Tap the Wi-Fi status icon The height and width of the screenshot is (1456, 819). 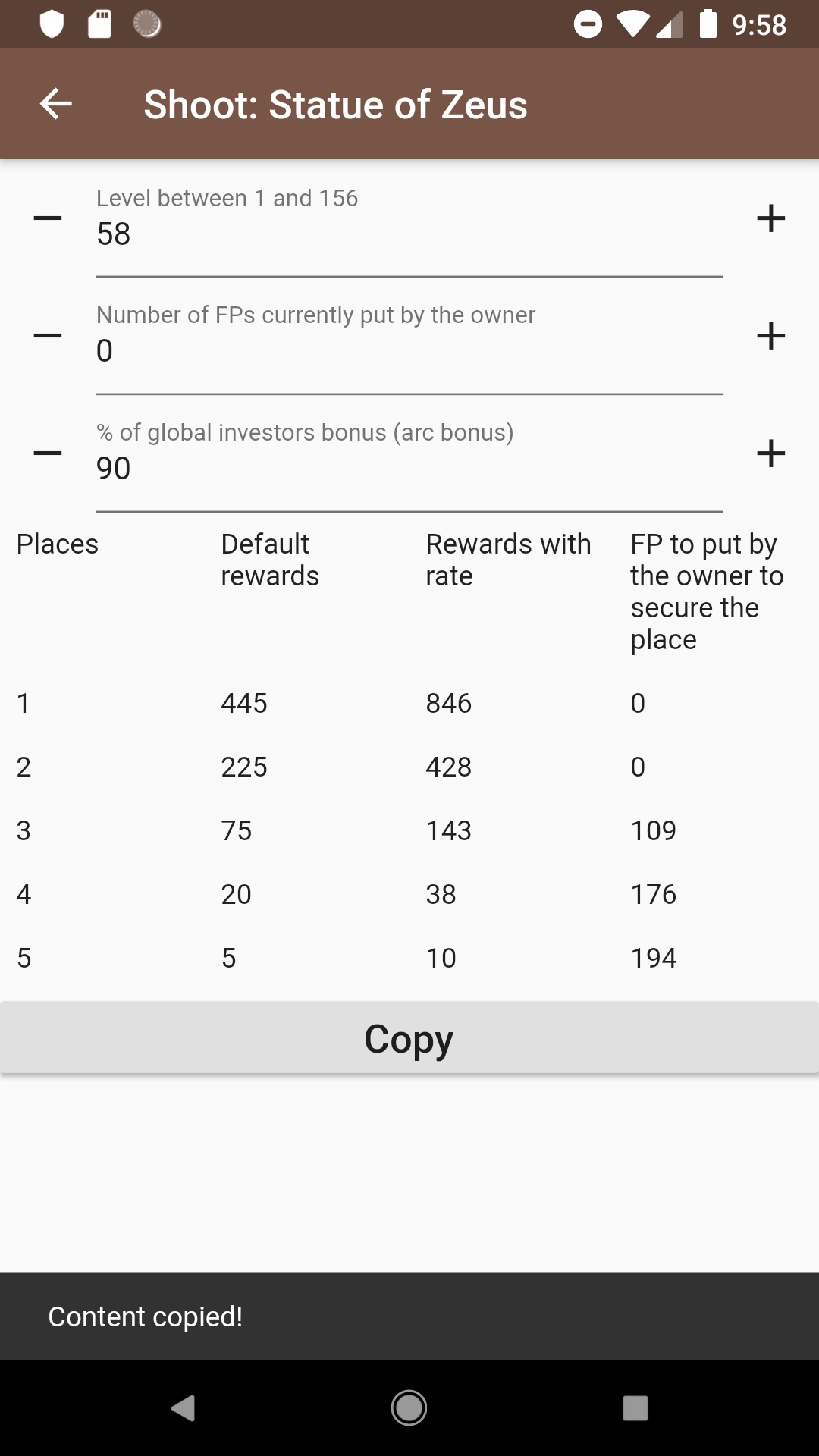[631, 24]
